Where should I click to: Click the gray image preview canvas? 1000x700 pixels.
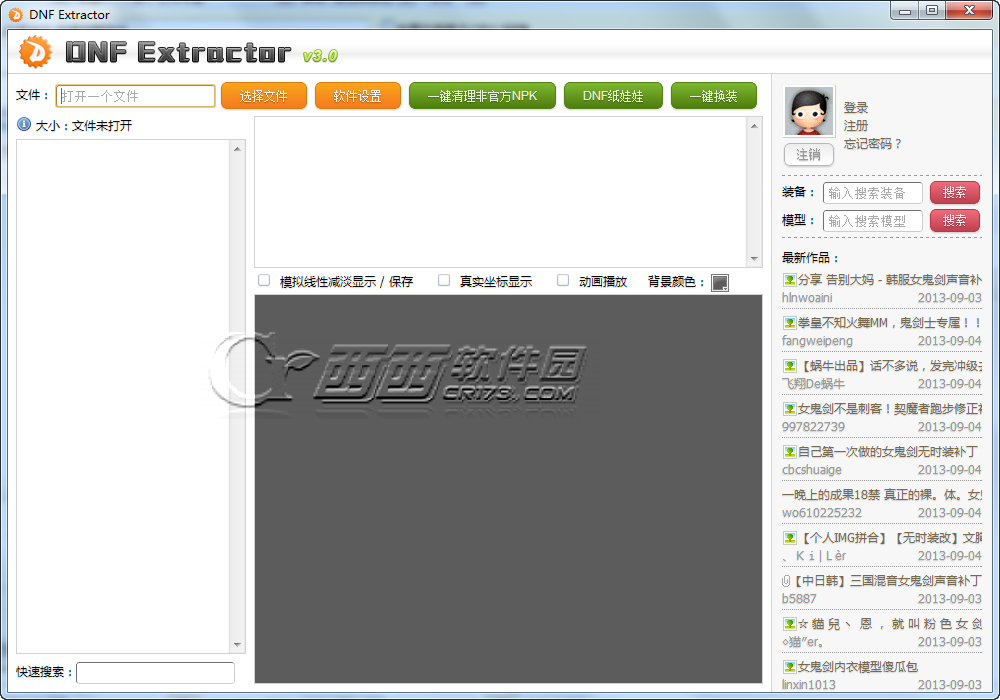click(x=508, y=489)
